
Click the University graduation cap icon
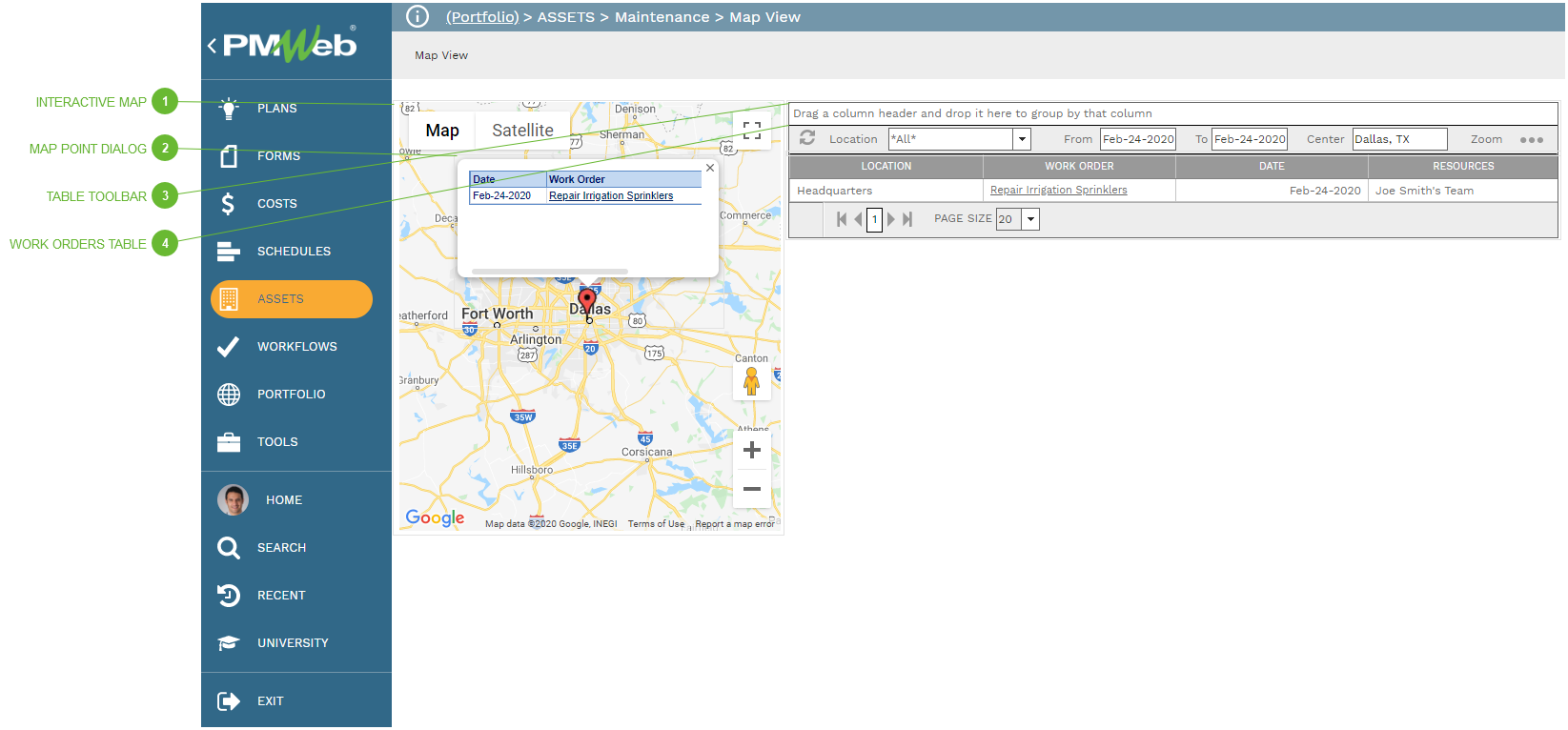(x=228, y=642)
